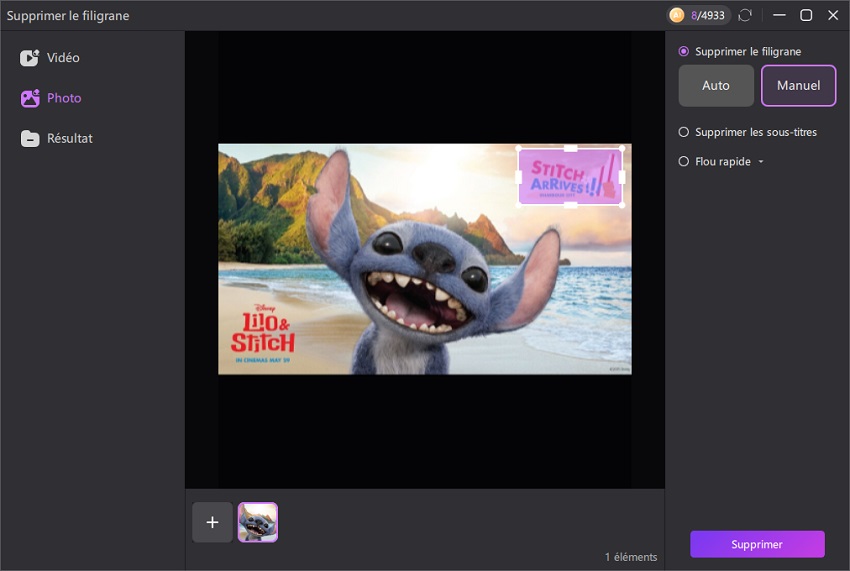Click the refresh credits icon

point(745,15)
